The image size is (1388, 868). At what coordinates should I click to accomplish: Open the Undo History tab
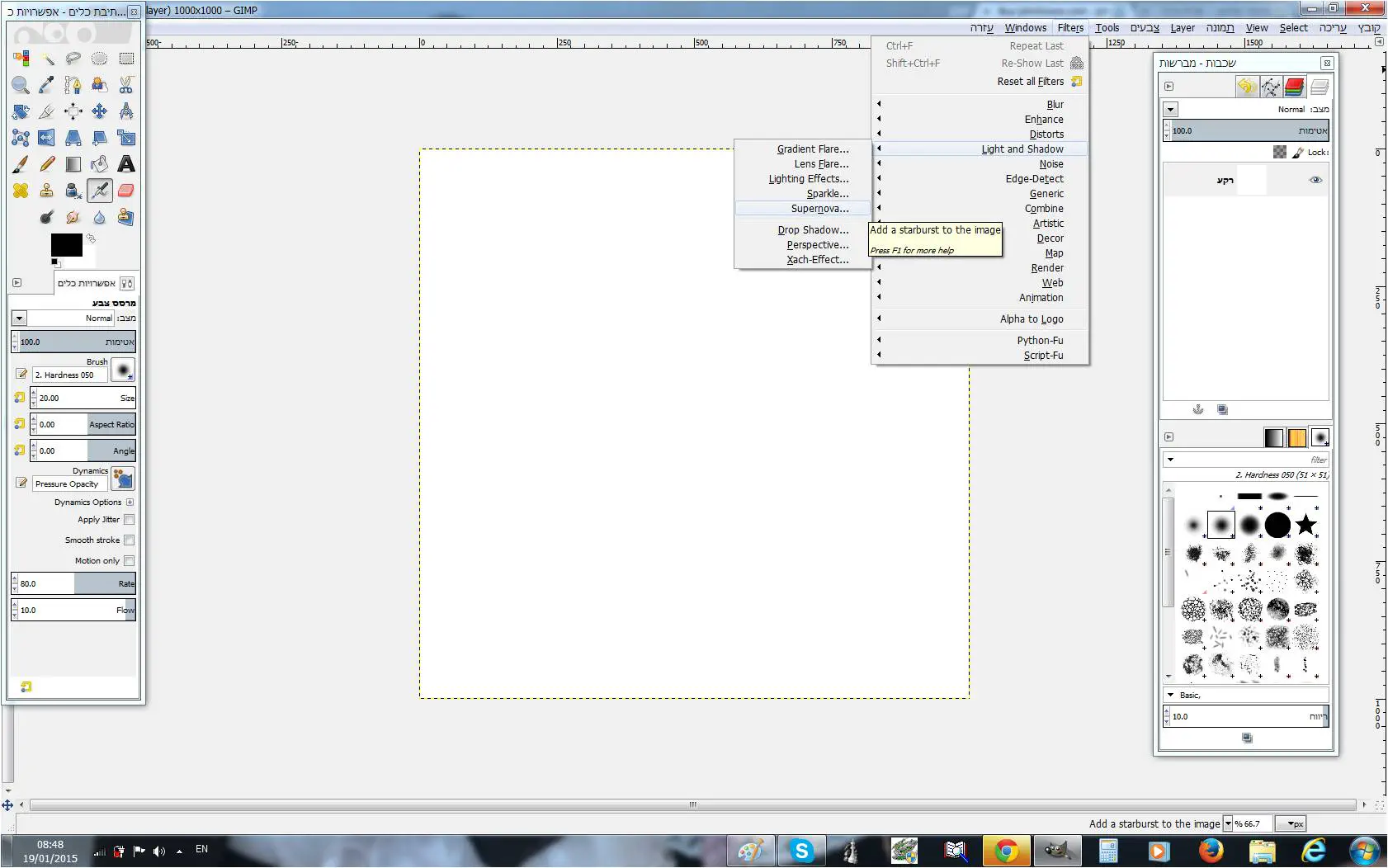[1246, 87]
